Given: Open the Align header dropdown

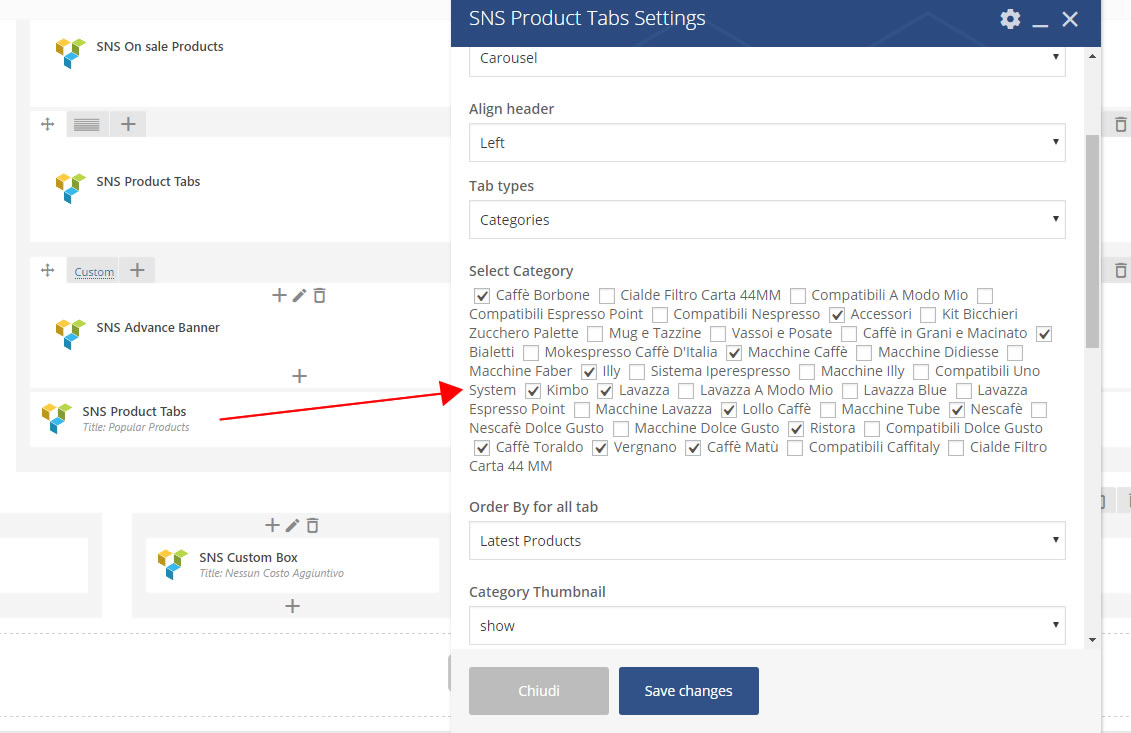Looking at the screenshot, I should [x=766, y=143].
